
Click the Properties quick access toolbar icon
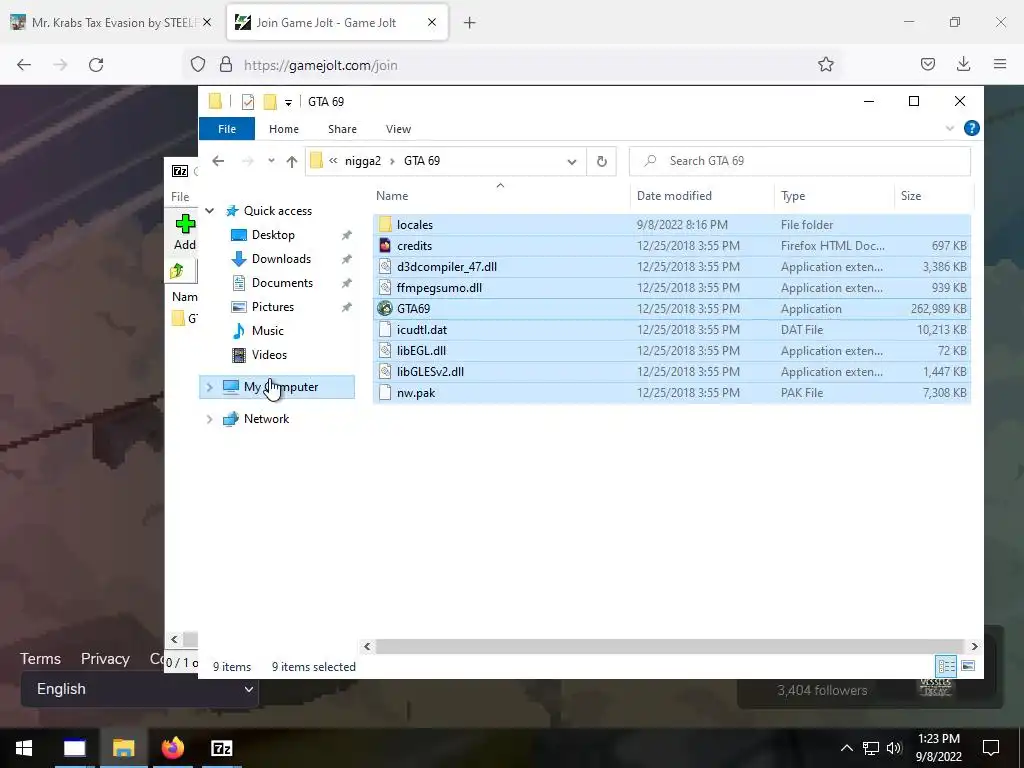coord(248,102)
